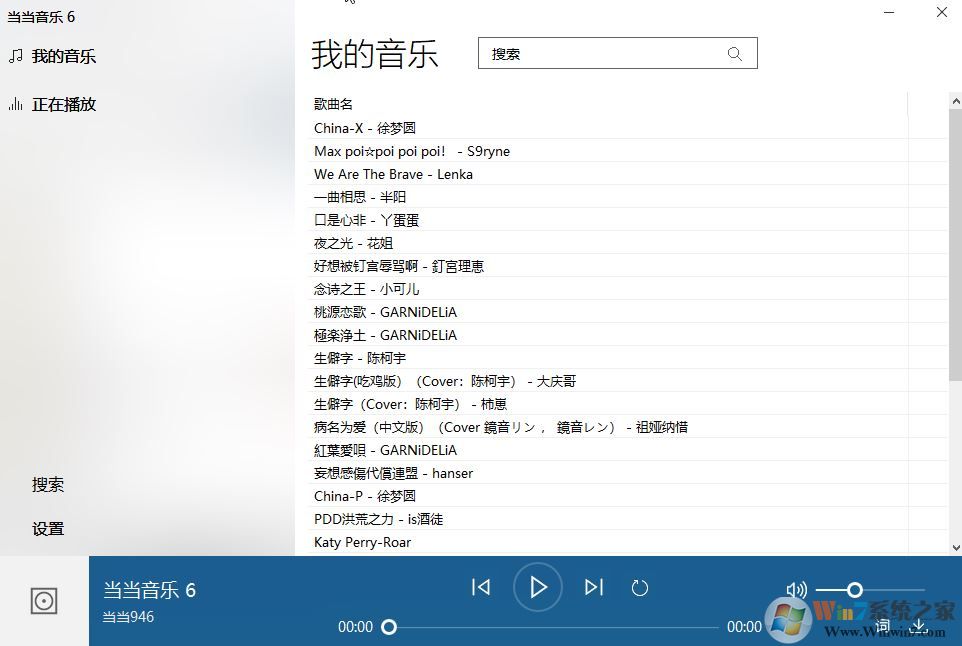Open 设置 from the sidebar
The image size is (962, 646).
48,528
